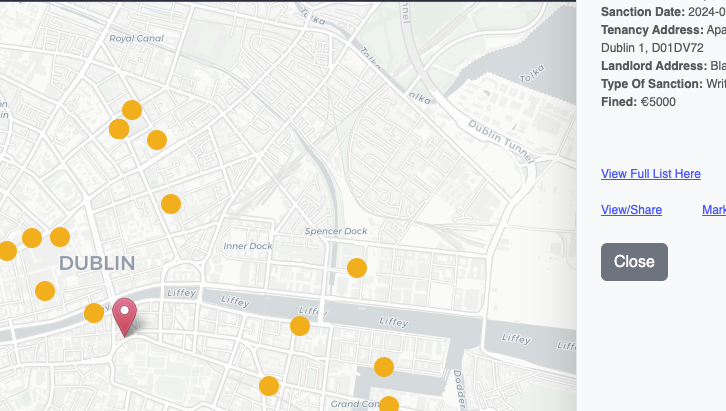The image size is (726, 411).
Task: Click the DUBLIN city label on map
Action: (x=97, y=263)
